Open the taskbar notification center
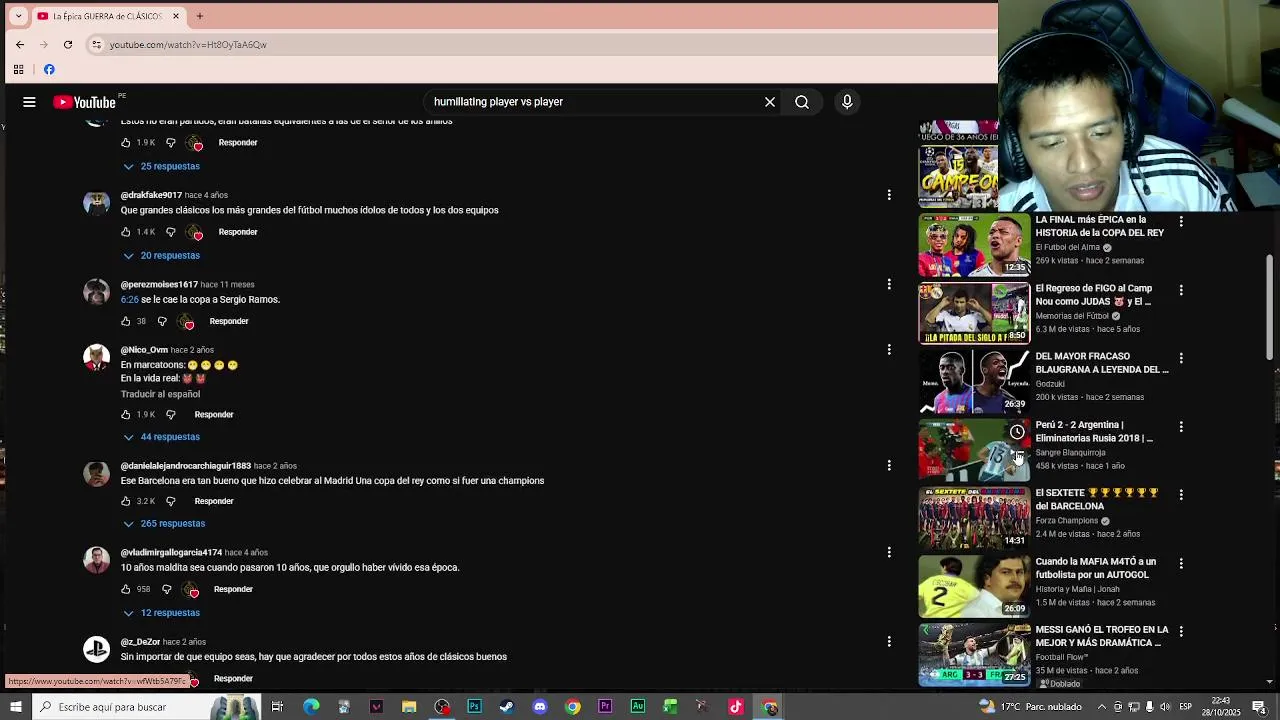The height and width of the screenshot is (720, 1280). 1259,707
